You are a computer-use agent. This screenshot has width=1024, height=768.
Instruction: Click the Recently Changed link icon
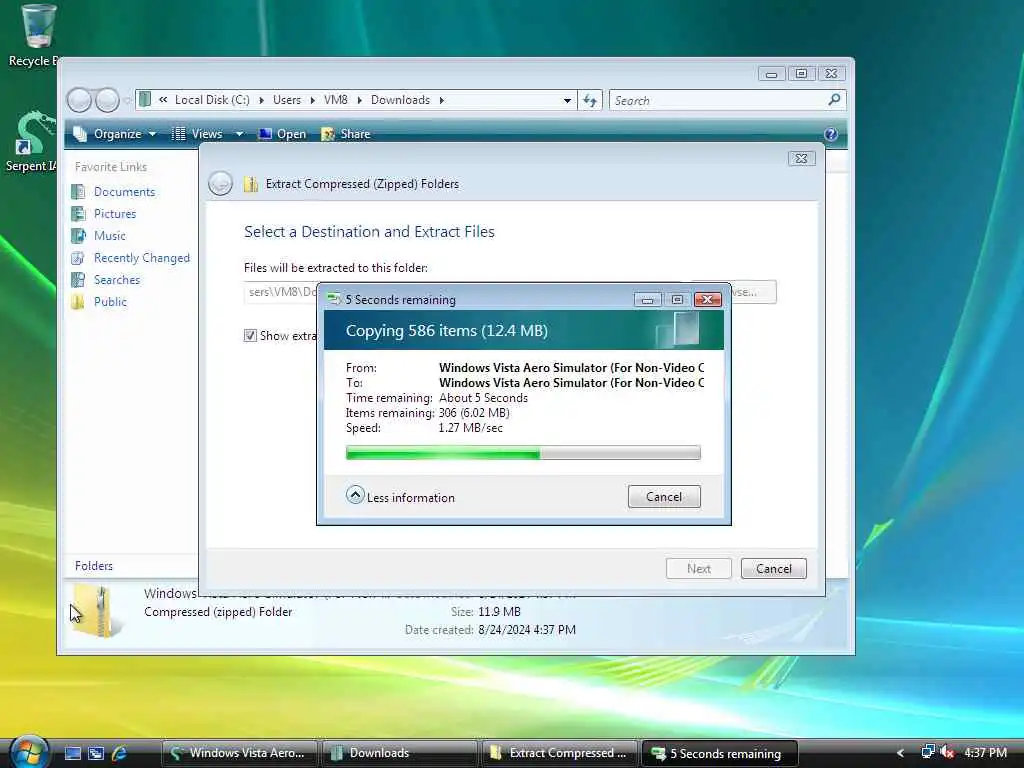click(x=78, y=258)
